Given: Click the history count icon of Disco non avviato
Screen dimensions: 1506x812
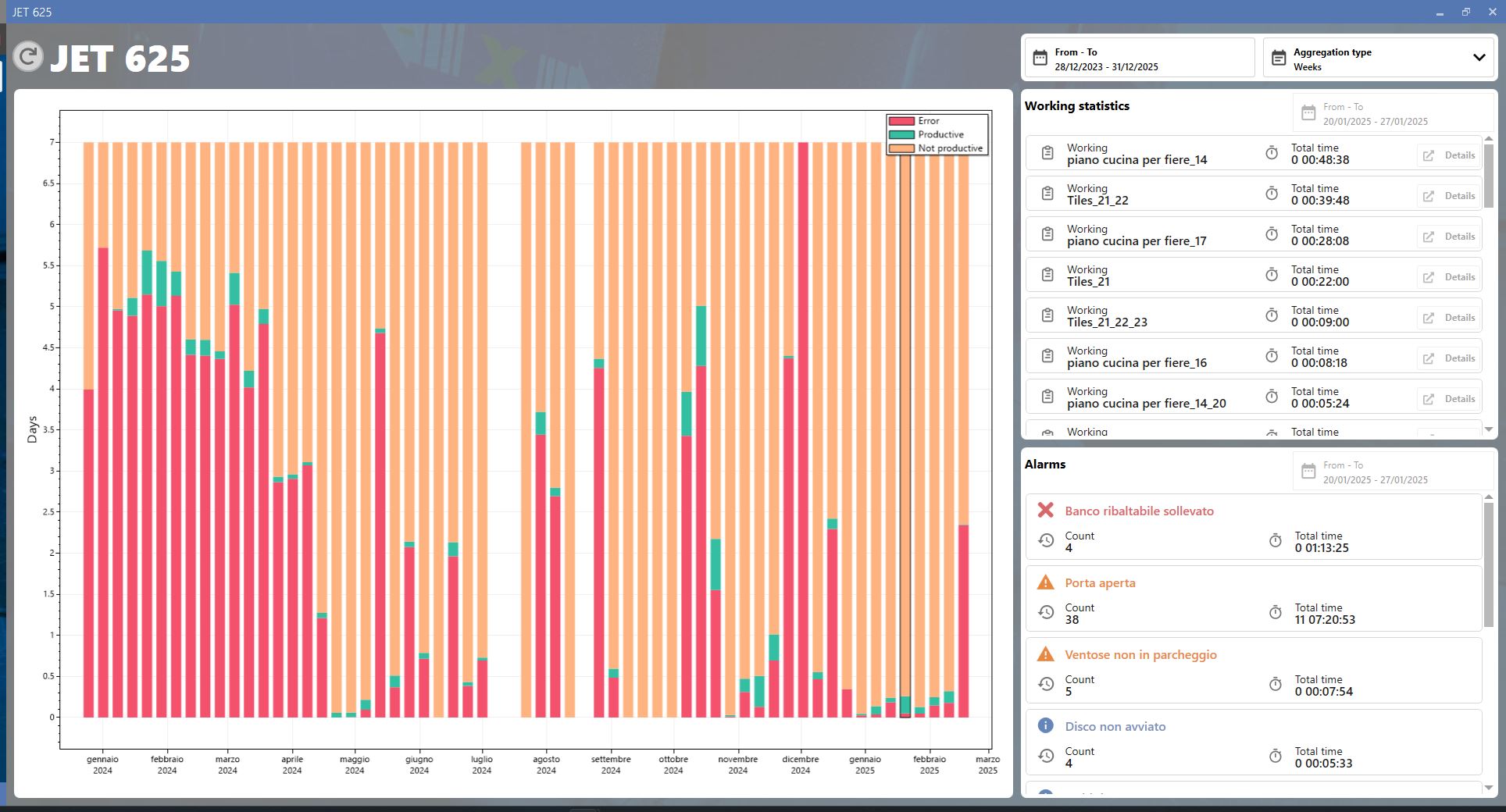Looking at the screenshot, I should pos(1046,757).
